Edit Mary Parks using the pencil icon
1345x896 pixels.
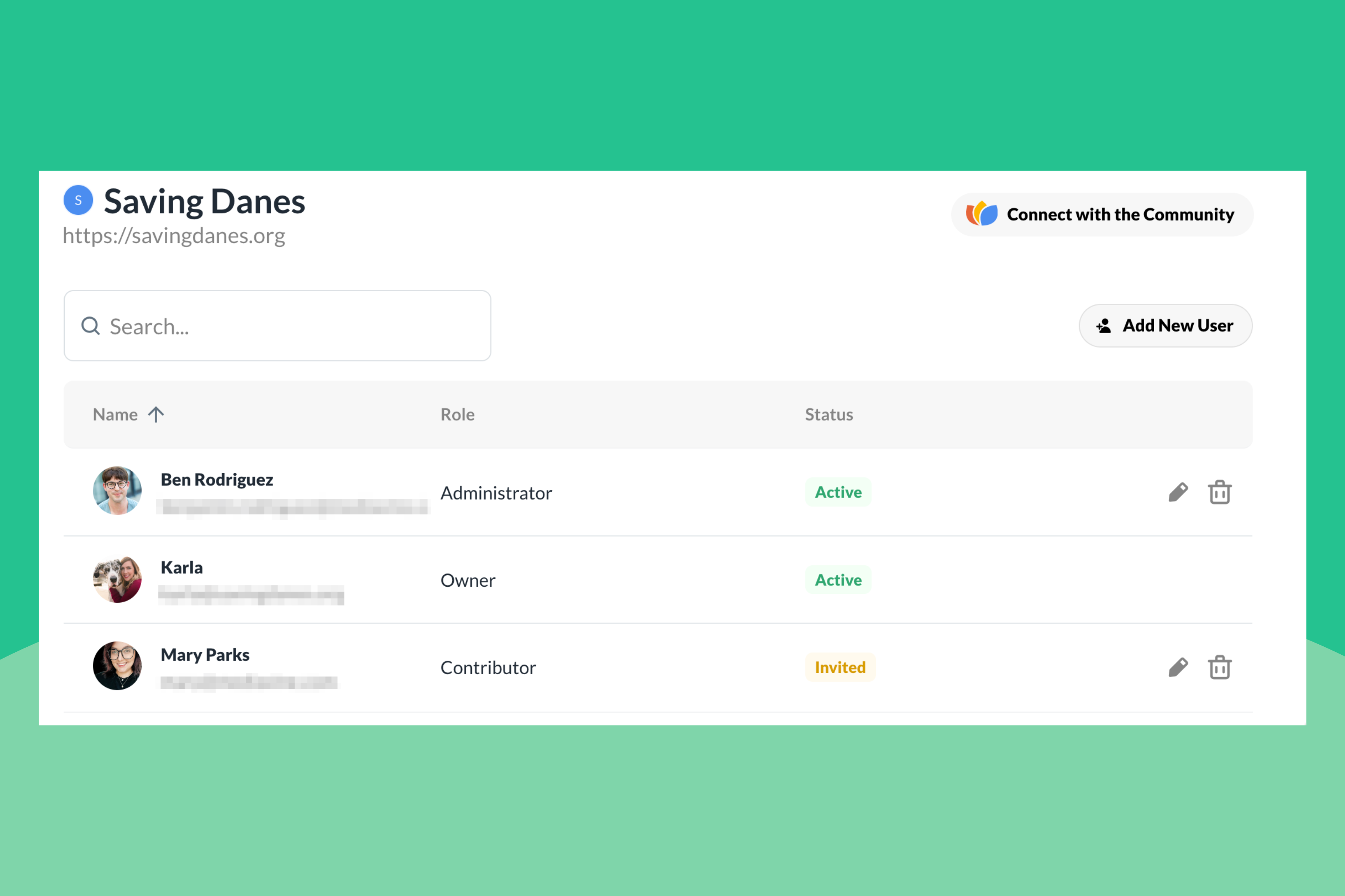click(1178, 666)
